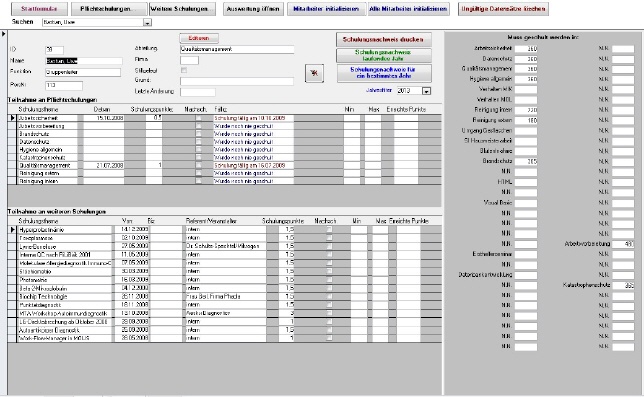Image resolution: width=644 pixels, height=397 pixels.
Task: Click the Startformular button
Action: point(39,9)
